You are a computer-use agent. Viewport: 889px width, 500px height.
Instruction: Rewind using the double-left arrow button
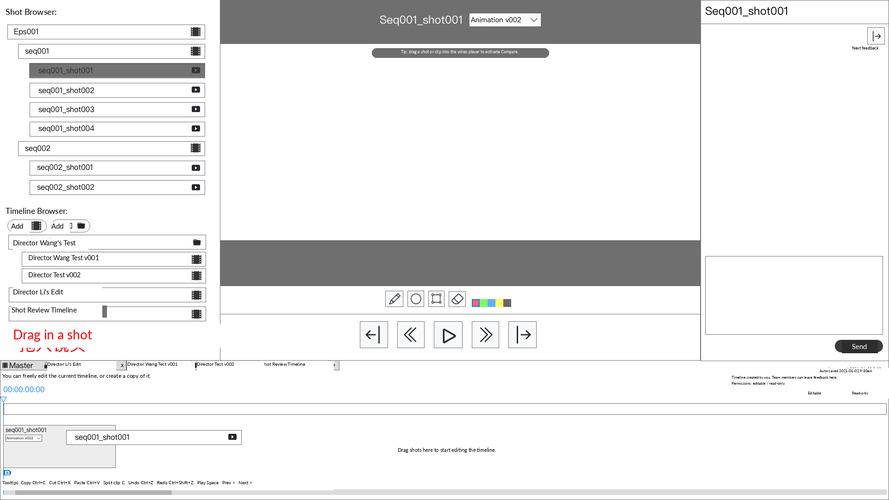(410, 335)
